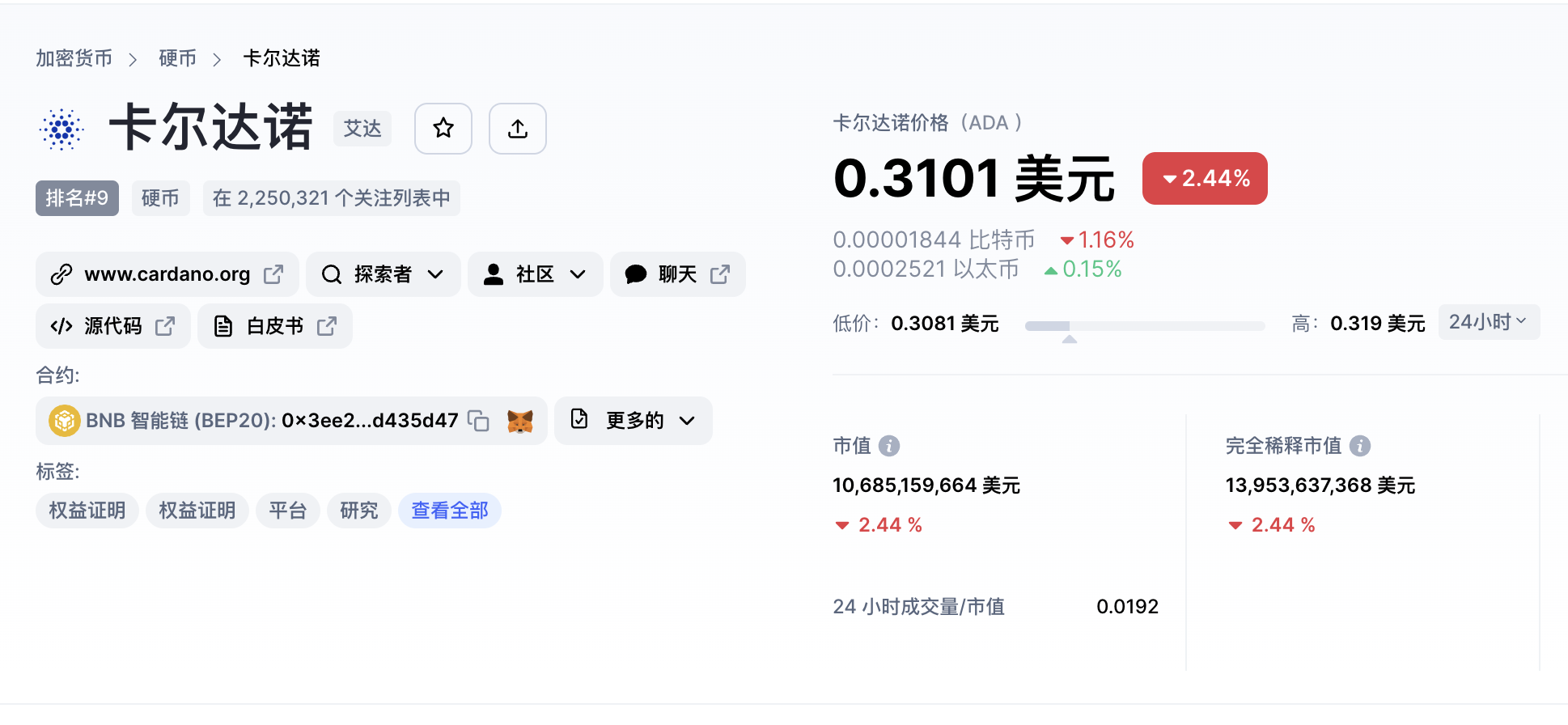Click the 排名#9 rank badge

[x=77, y=198]
